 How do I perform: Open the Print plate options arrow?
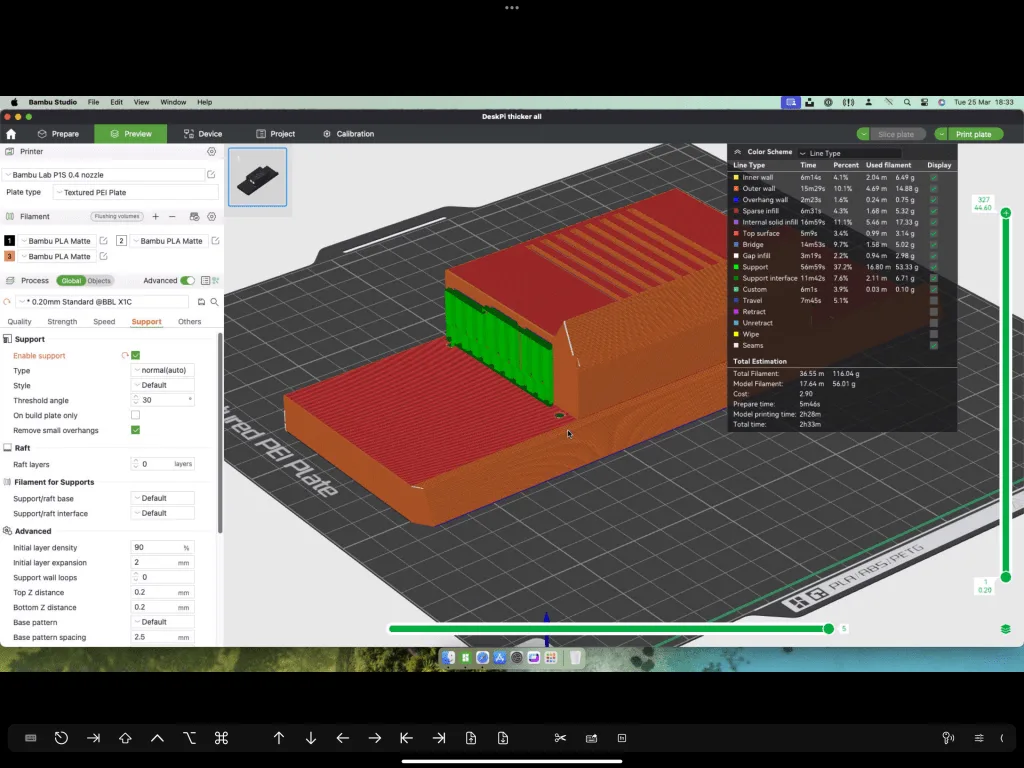pos(941,134)
